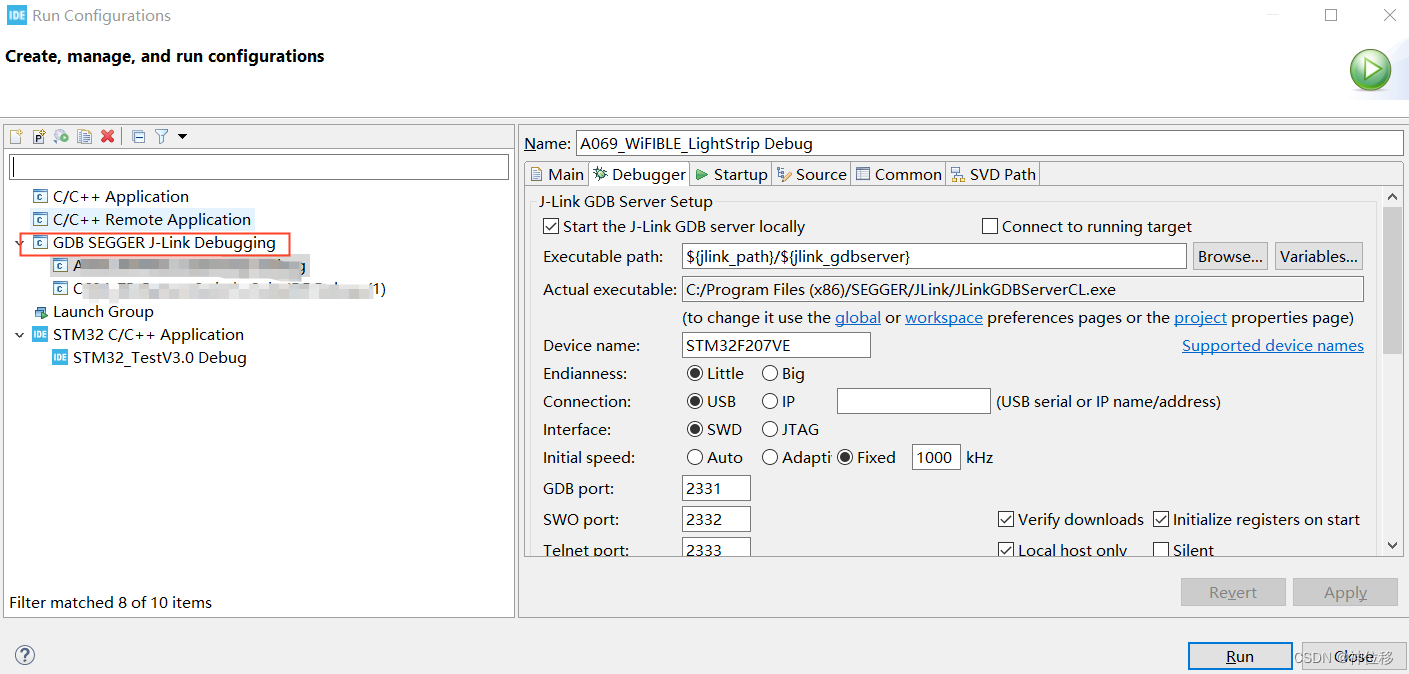This screenshot has width=1409, height=674.
Task: Delete the selected launch configuration
Action: (x=108, y=136)
